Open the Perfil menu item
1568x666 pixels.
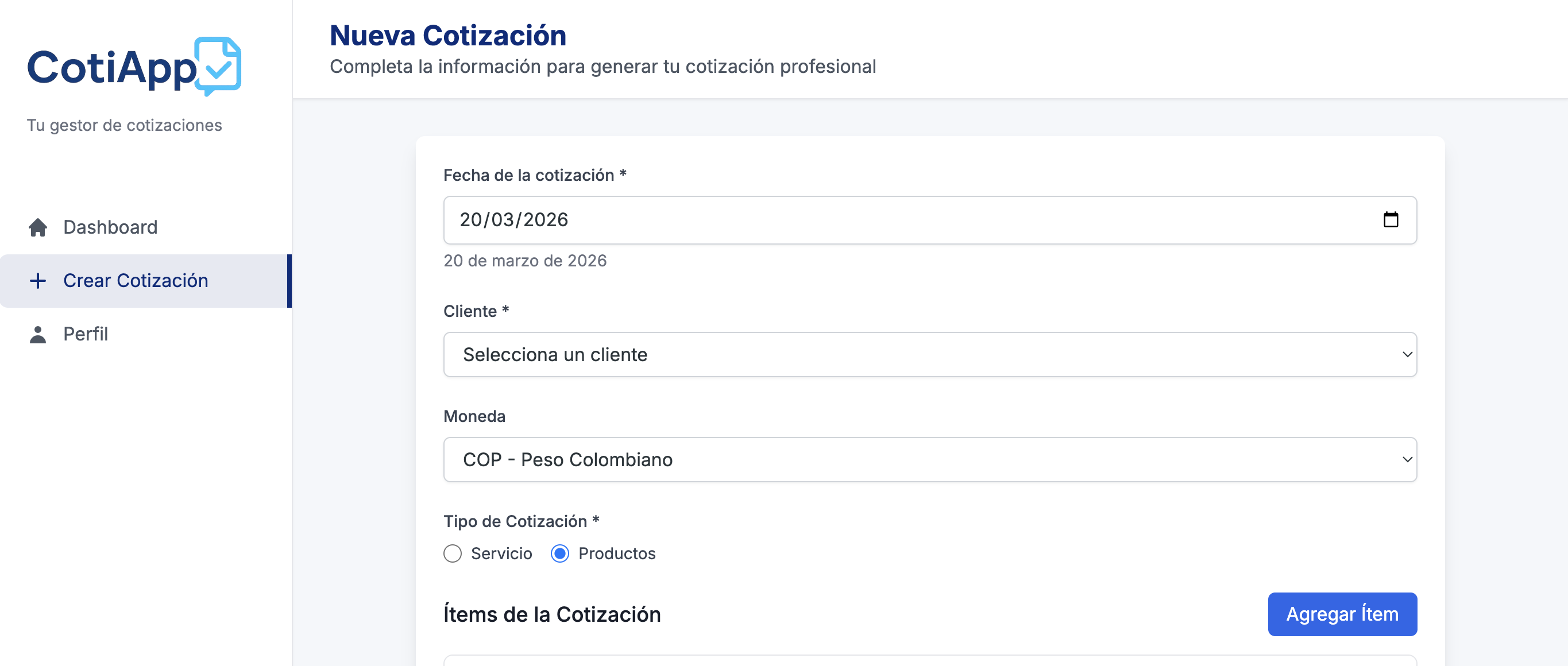coord(85,334)
